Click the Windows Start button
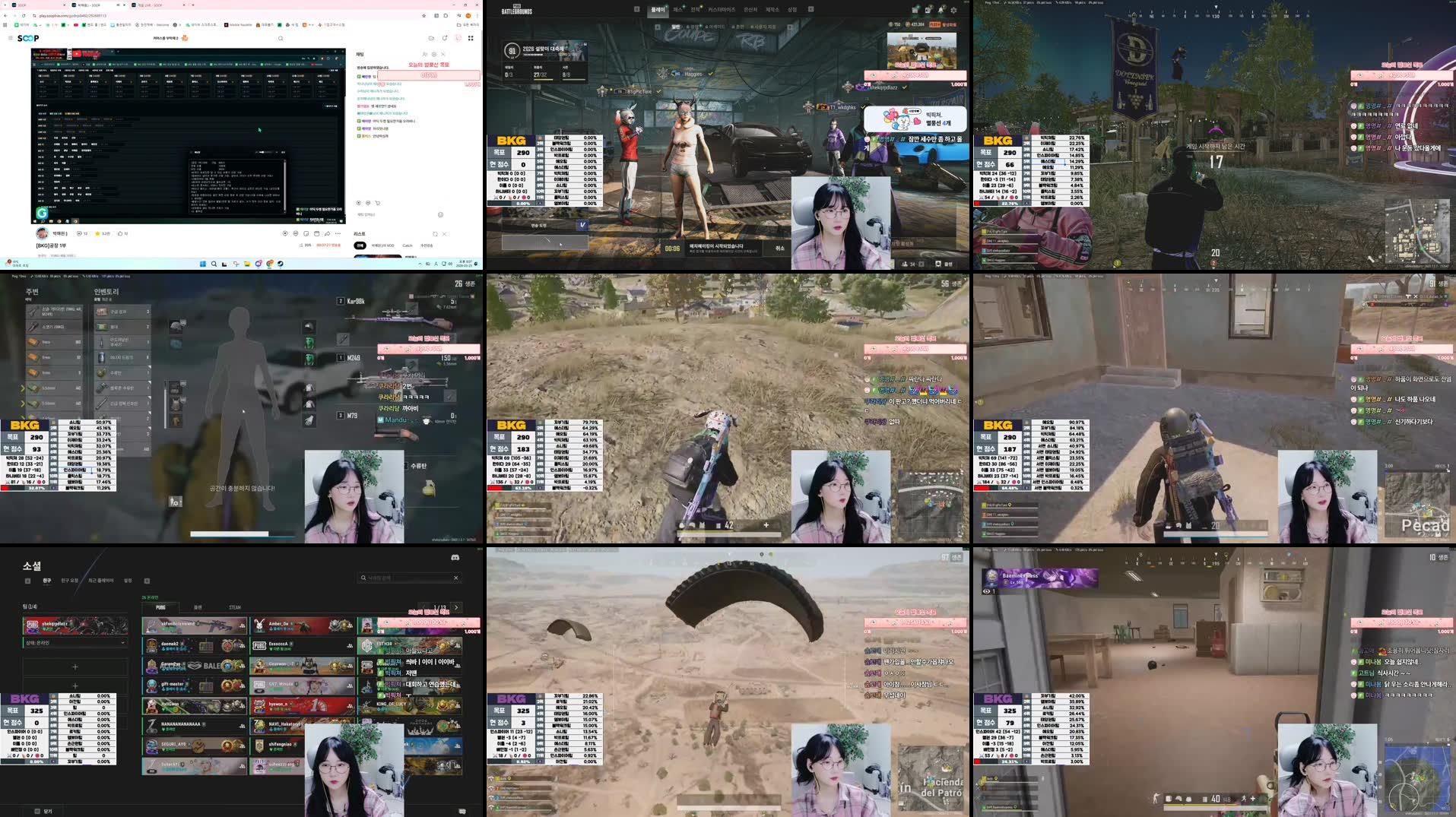Viewport: 1456px width, 817px height. (x=202, y=264)
